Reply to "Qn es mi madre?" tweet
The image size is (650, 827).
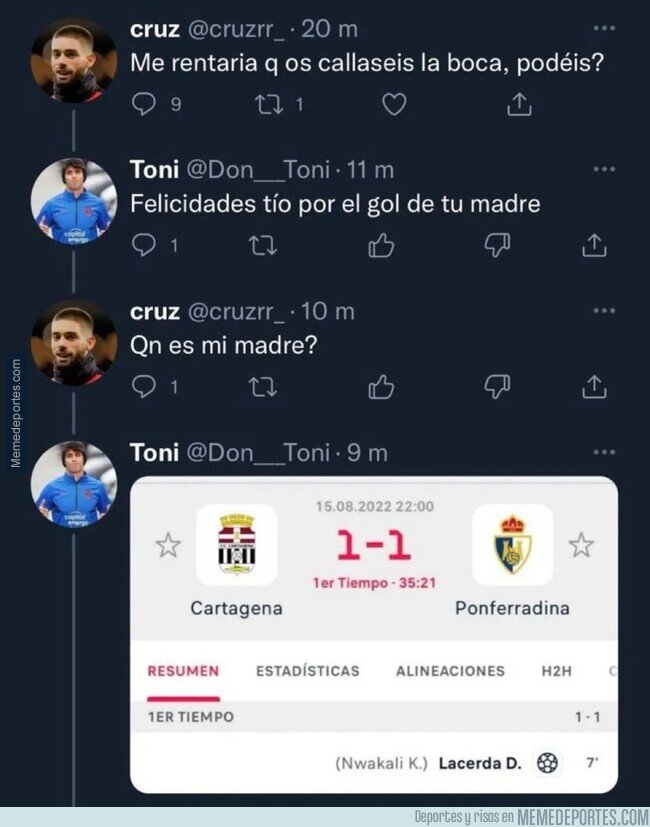(x=144, y=385)
